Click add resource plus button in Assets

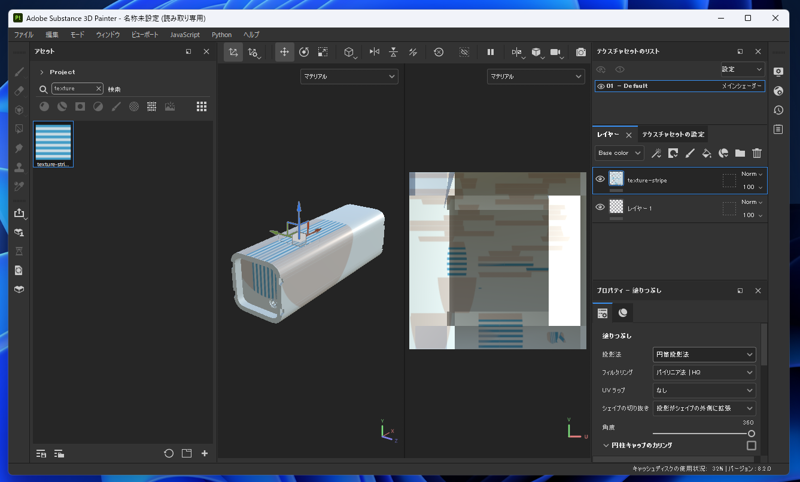(205, 453)
